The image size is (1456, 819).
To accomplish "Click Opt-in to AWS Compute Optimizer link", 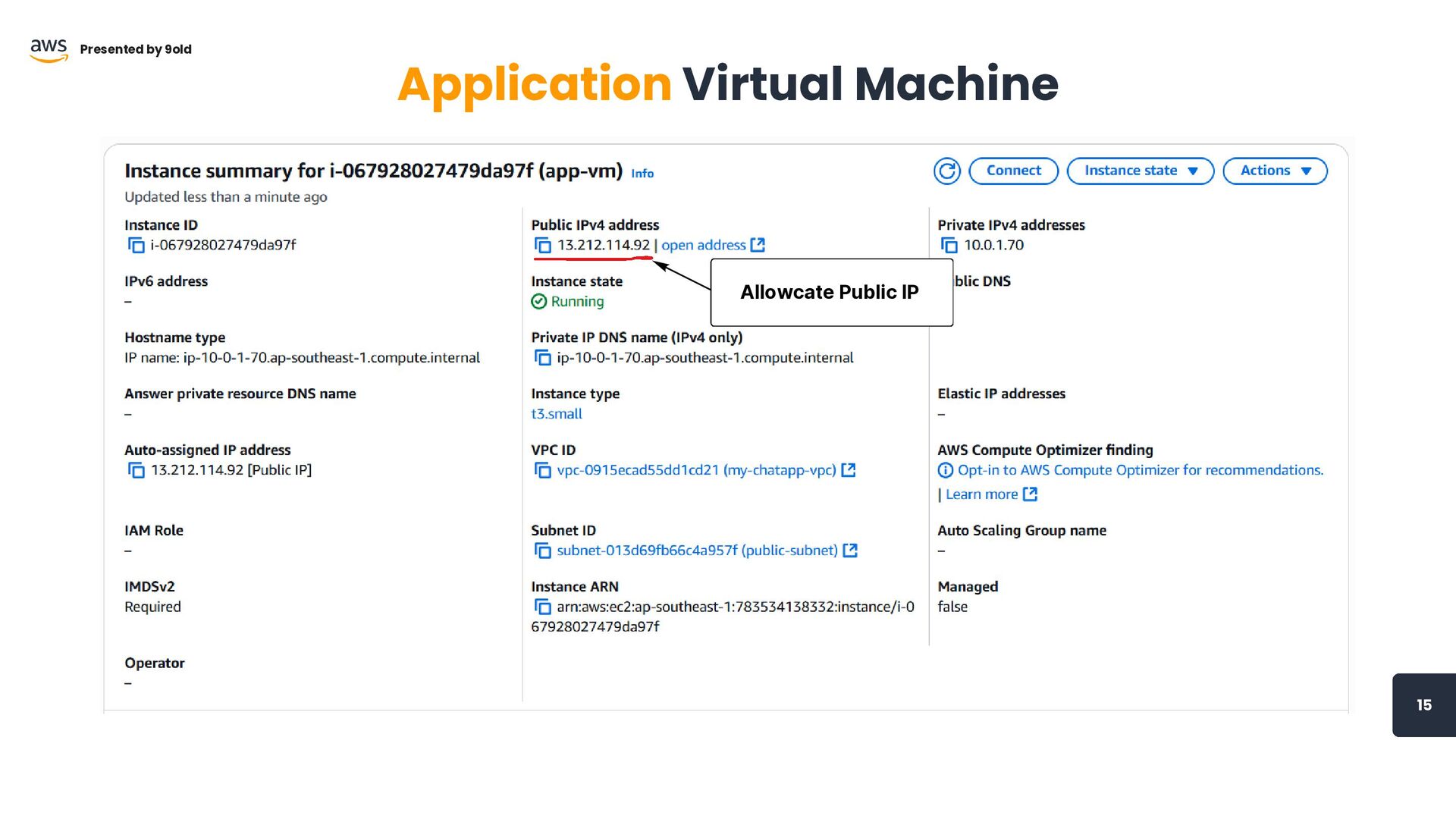I will tap(1140, 470).
